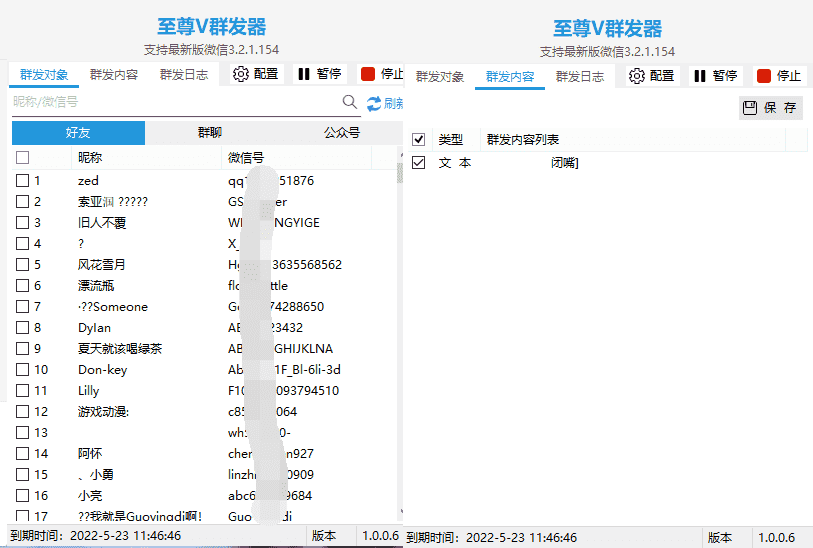Click the 文本 type cell
This screenshot has height=548, width=813.
(x=455, y=163)
